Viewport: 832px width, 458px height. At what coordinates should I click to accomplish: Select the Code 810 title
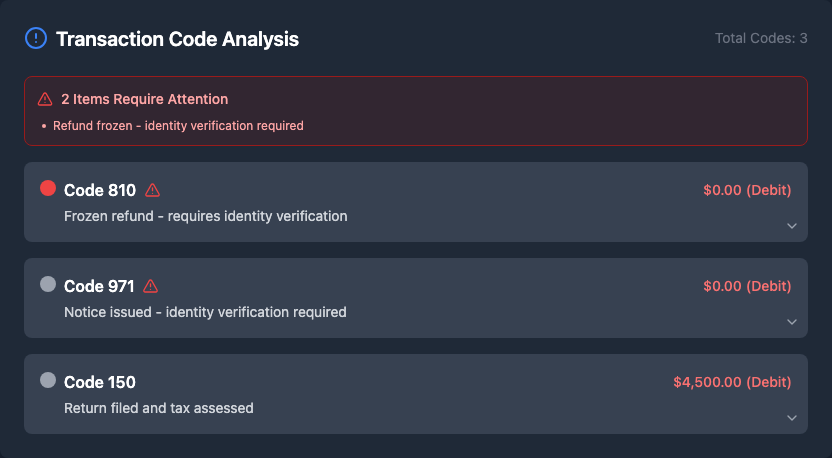tap(100, 190)
